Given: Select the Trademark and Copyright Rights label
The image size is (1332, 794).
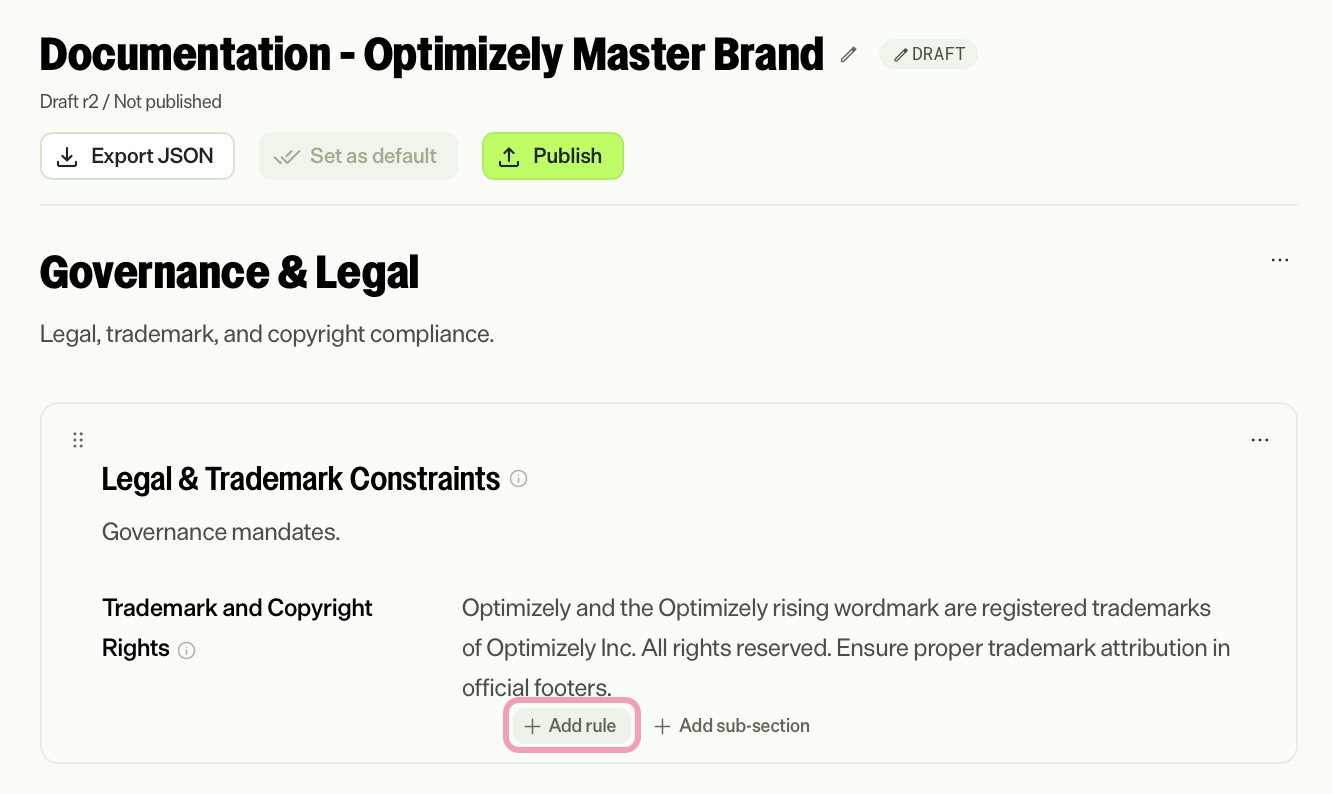Looking at the screenshot, I should (237, 628).
